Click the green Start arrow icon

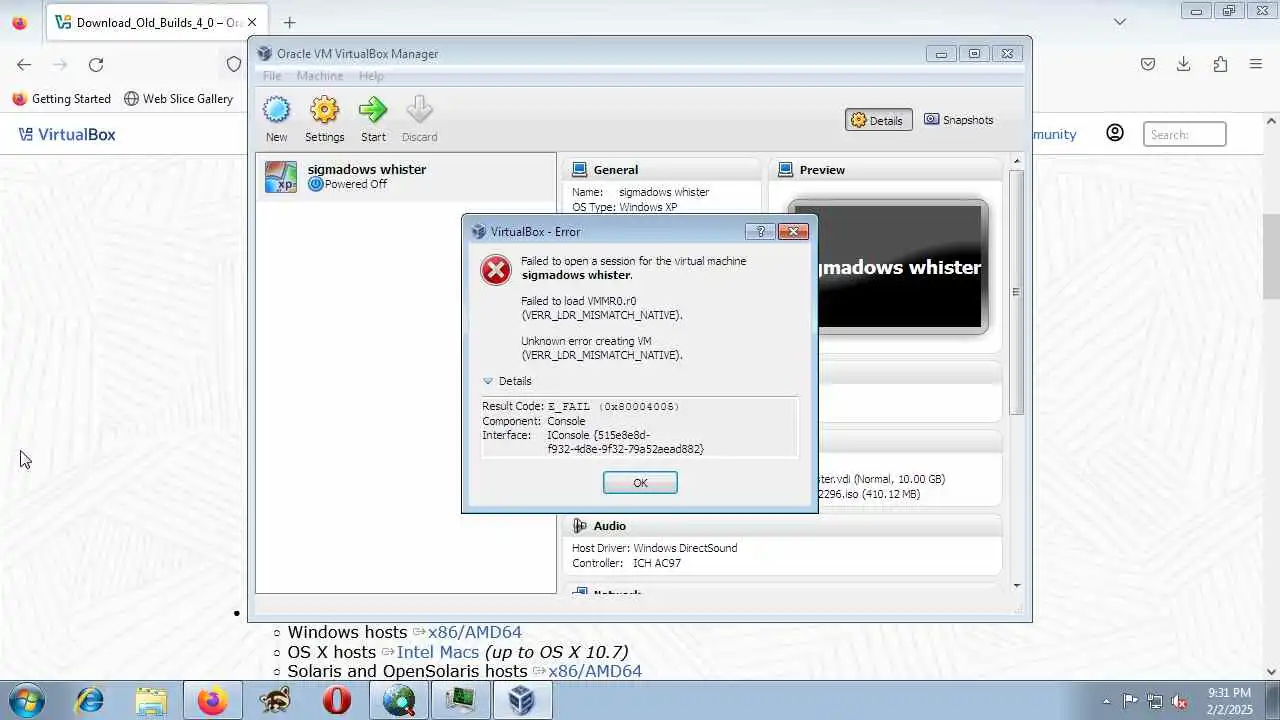click(x=373, y=110)
